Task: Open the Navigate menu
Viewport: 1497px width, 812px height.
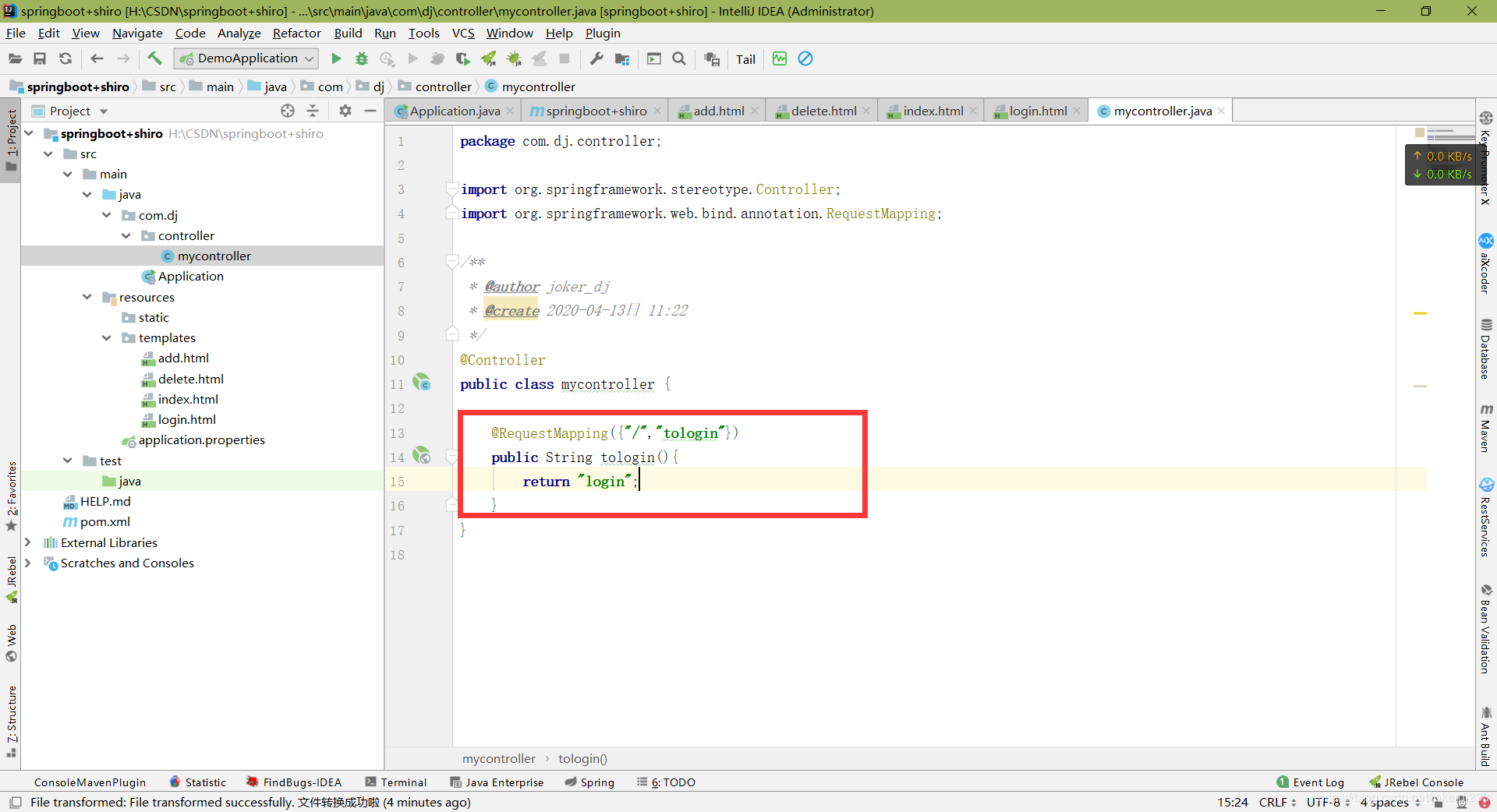Action: pos(137,33)
